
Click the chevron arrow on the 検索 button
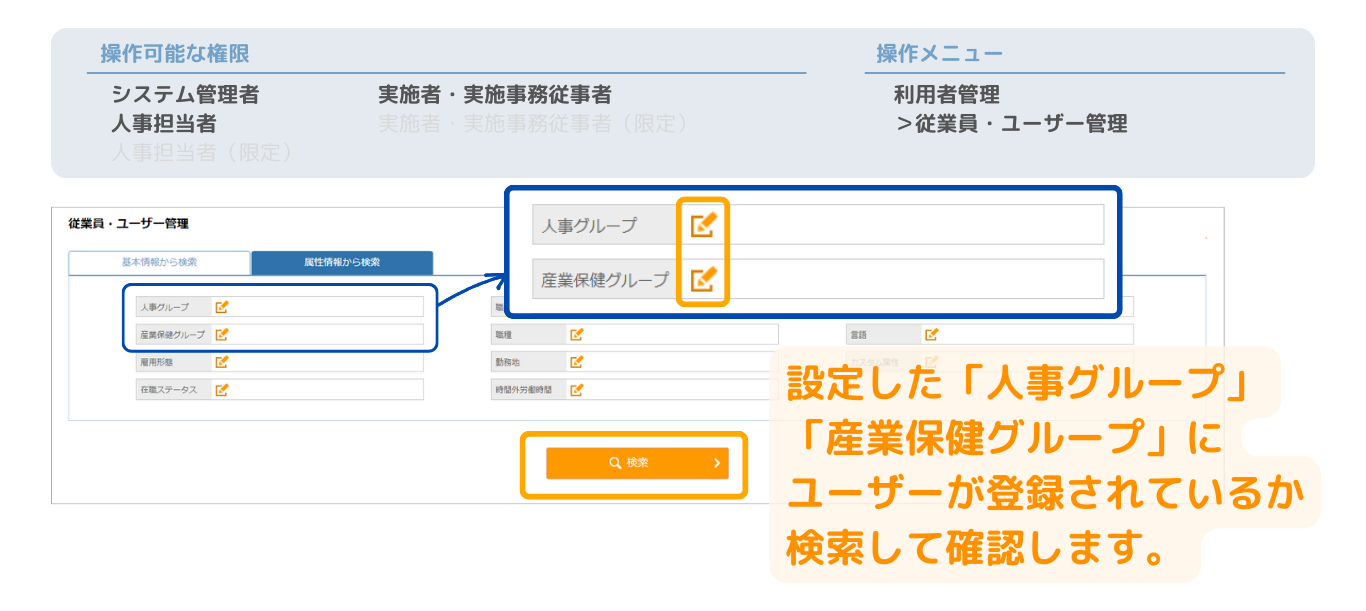716,463
